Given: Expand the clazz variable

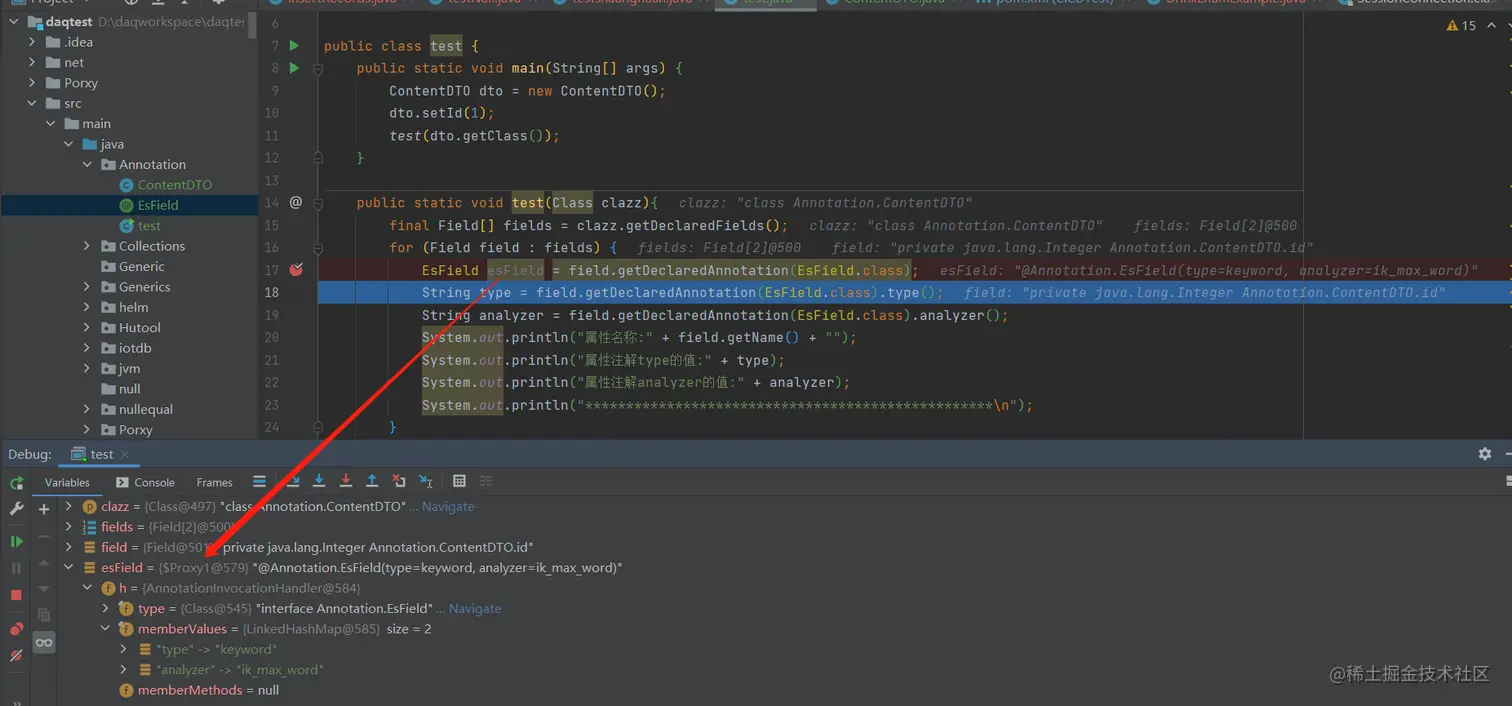Looking at the screenshot, I should coord(68,507).
